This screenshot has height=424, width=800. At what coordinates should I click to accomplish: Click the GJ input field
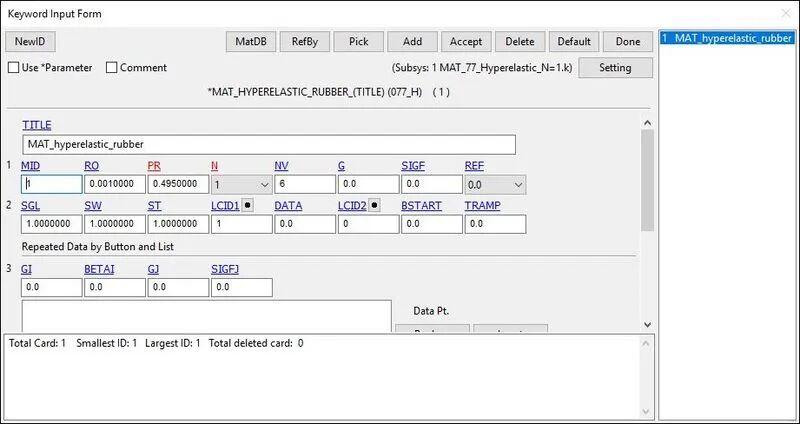[x=178, y=288]
